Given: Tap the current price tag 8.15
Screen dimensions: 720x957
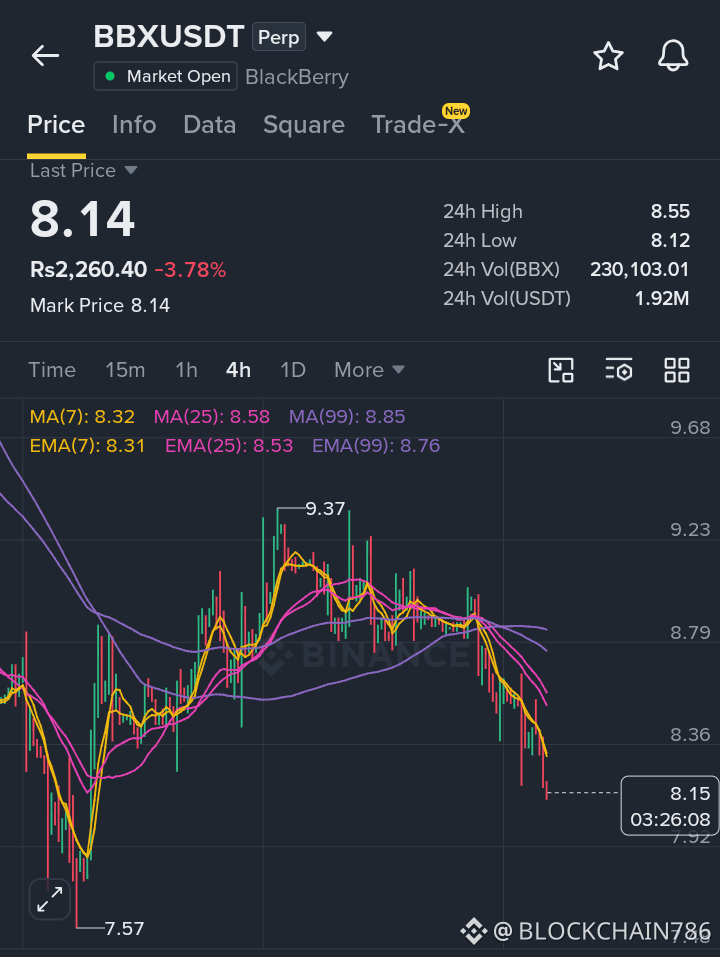Looking at the screenshot, I should pos(669,806).
